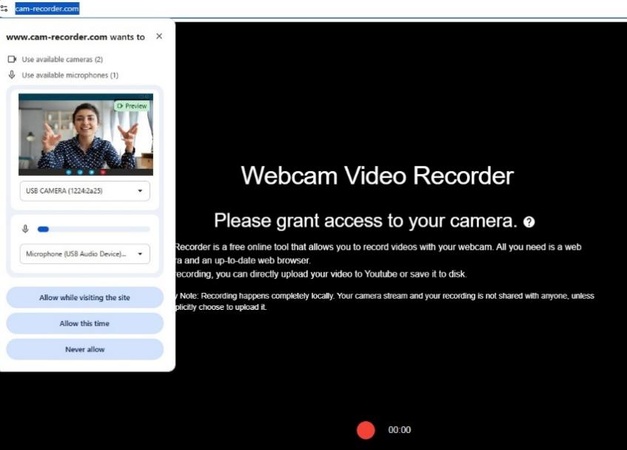Click 'Use available cameras (2)' text
Screen dimensions: 627x450
click(62, 59)
